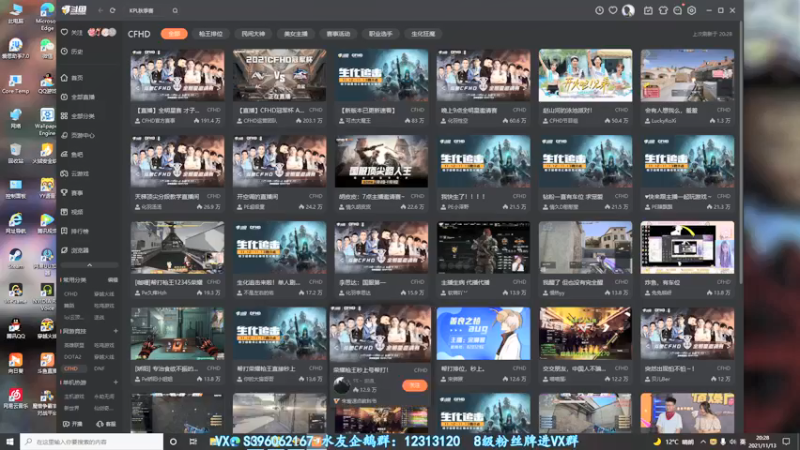Open 鱼吧 fish bar in sidebar

[x=72, y=154]
